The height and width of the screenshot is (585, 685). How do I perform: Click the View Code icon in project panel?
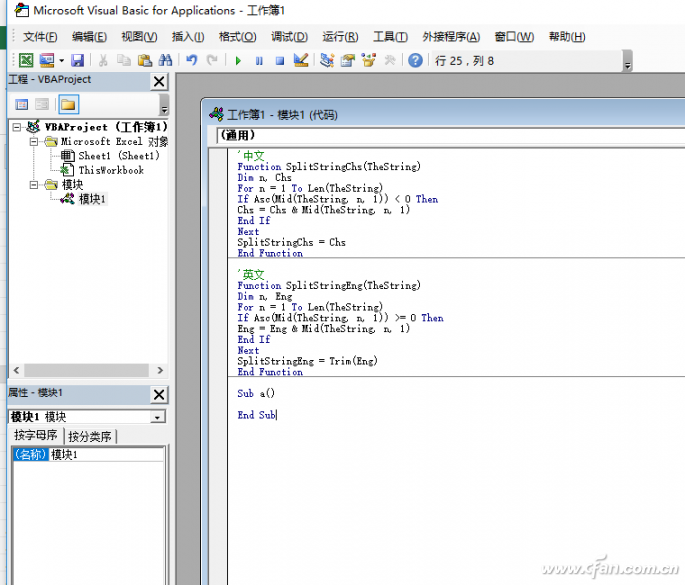(21, 104)
